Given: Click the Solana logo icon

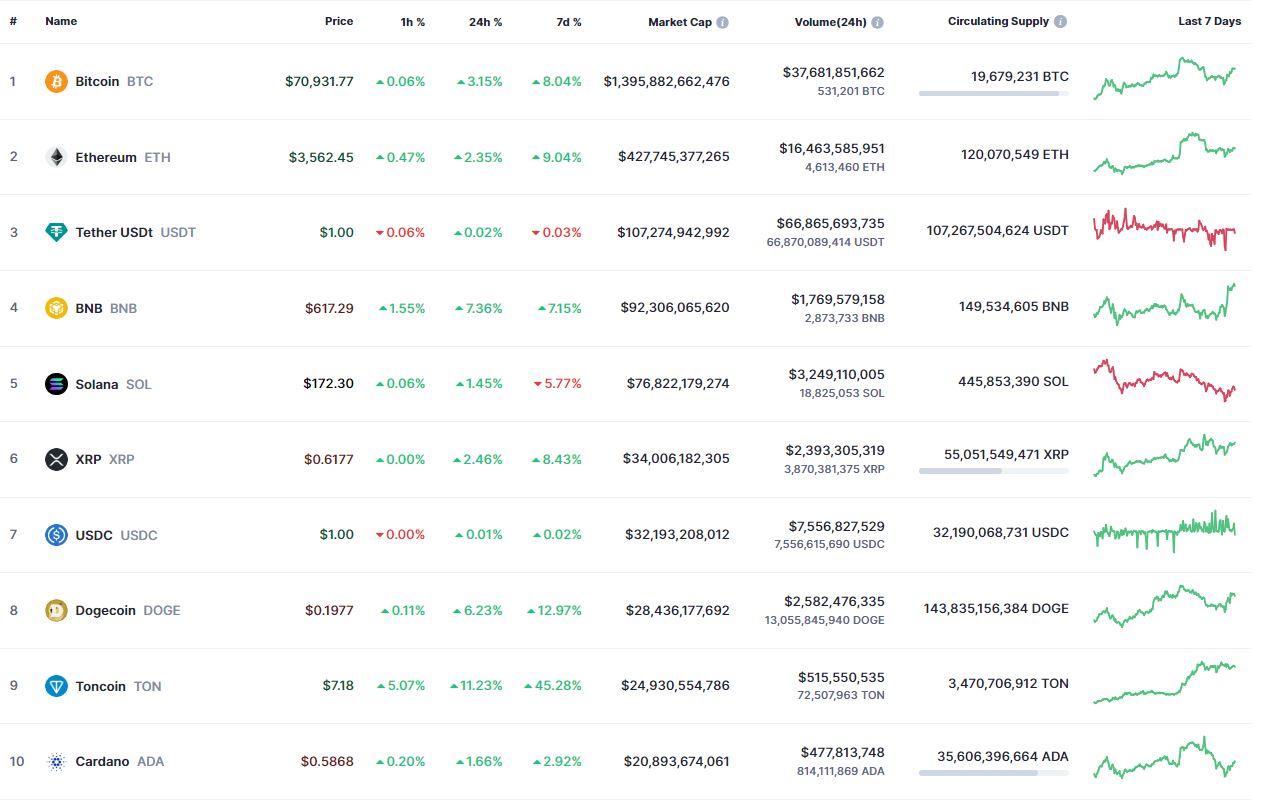Looking at the screenshot, I should pos(57,384).
